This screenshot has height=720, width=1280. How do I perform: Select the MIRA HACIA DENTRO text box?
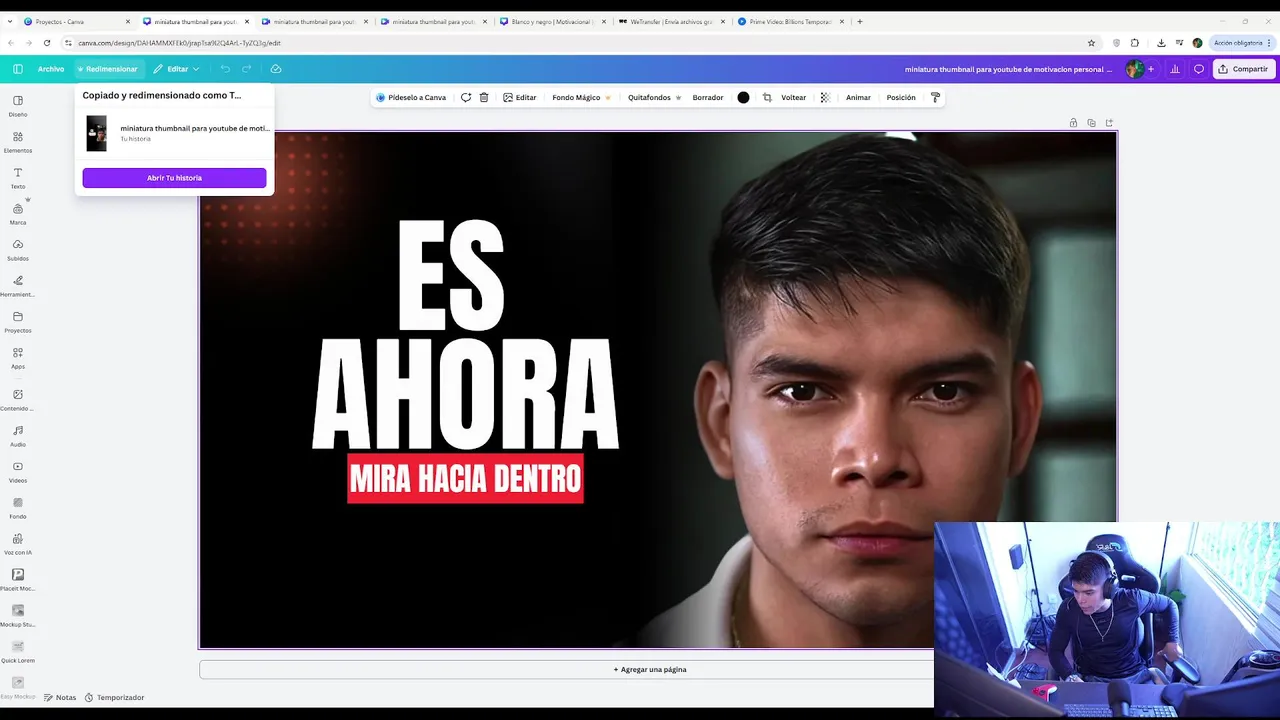click(x=465, y=479)
